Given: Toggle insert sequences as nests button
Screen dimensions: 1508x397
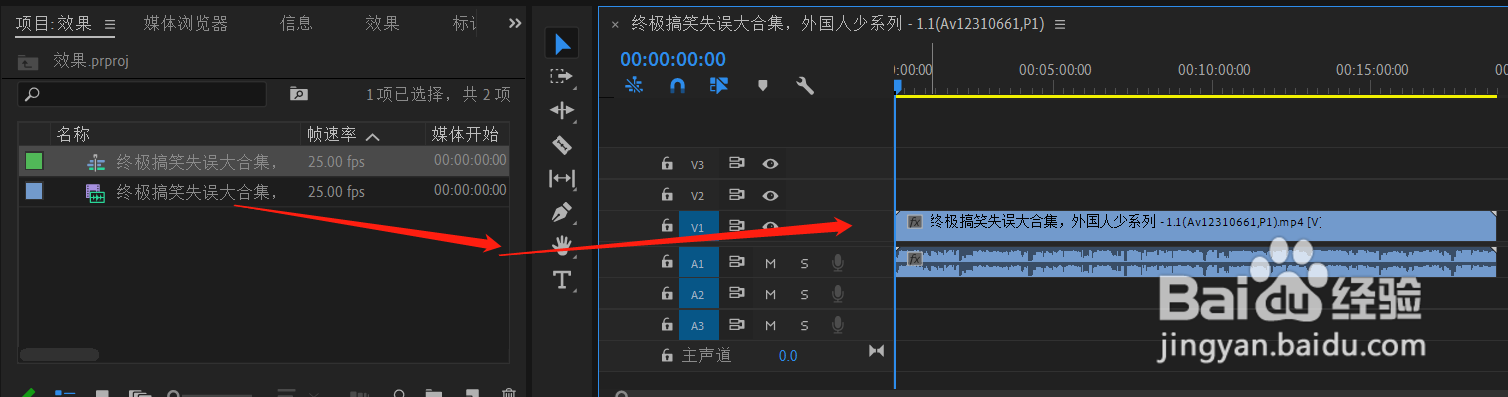Looking at the screenshot, I should click(x=634, y=86).
